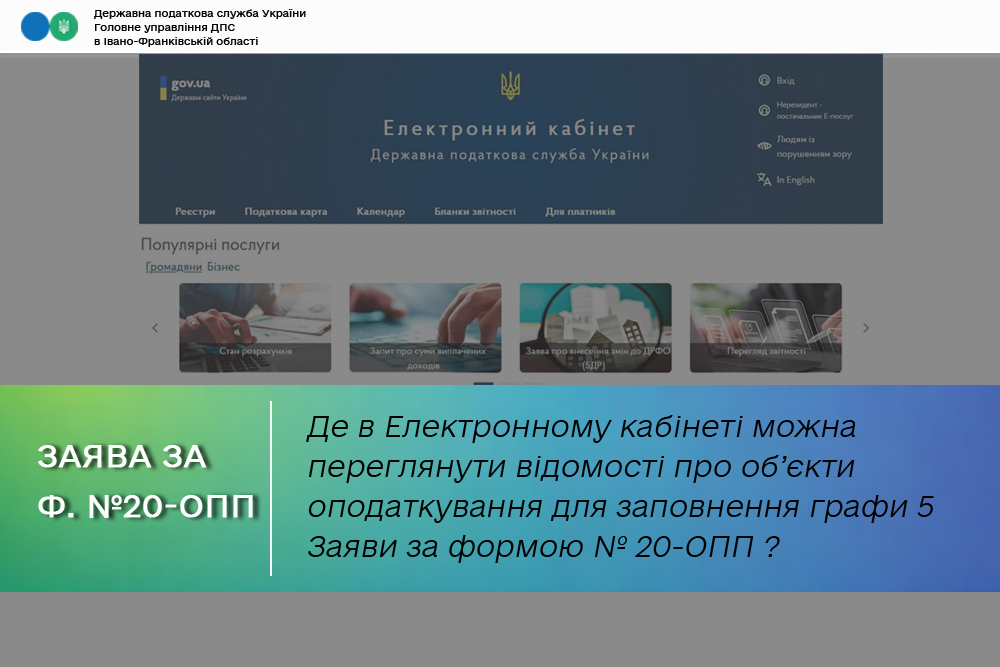Show previous popular services with left arrow
1000x667 pixels.
pos(155,328)
